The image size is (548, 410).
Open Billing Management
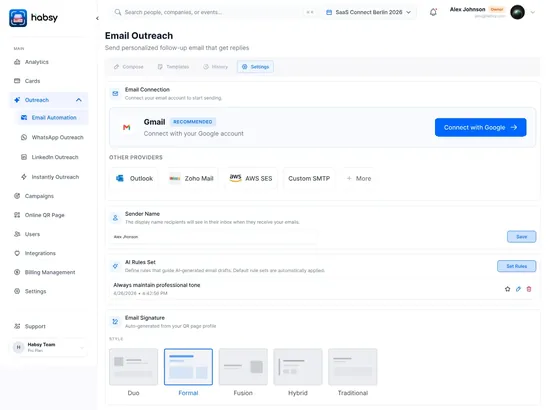pyautogui.click(x=49, y=272)
